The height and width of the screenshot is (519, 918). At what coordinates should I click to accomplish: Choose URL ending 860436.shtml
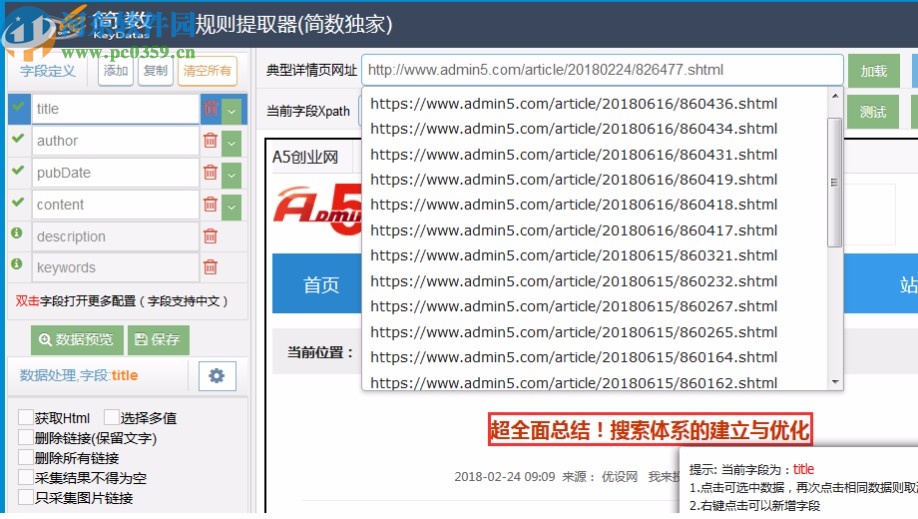point(574,104)
